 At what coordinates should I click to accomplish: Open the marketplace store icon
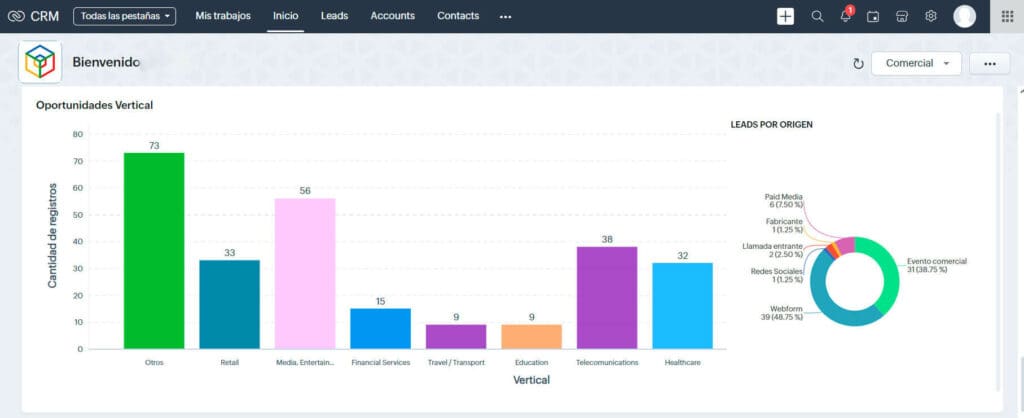(x=902, y=16)
